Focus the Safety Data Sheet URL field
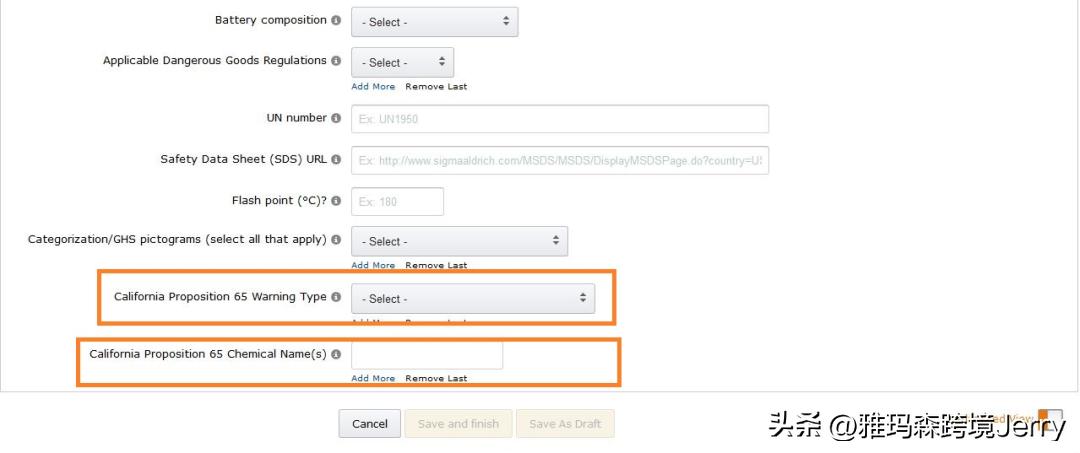The image size is (1080, 453). coord(559,160)
